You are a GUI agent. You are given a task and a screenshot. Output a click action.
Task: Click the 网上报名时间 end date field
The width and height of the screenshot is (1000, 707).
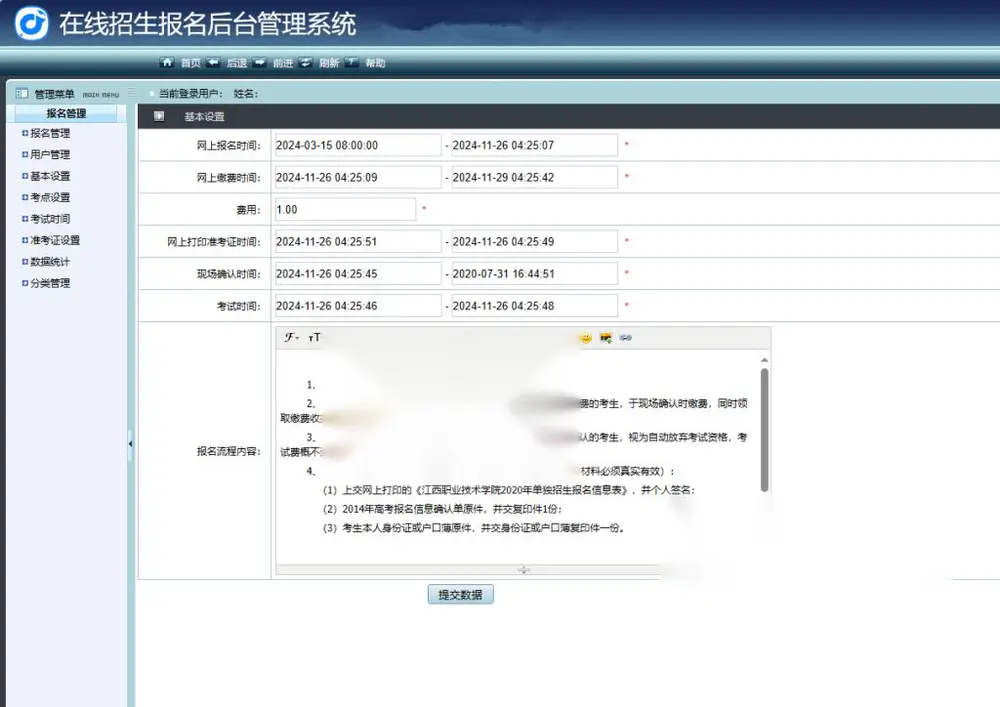(x=534, y=145)
